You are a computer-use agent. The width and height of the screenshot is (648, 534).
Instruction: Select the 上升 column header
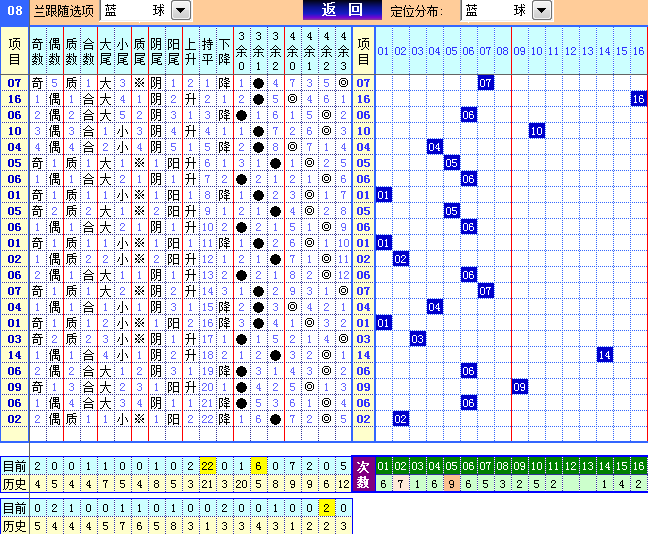[191, 51]
